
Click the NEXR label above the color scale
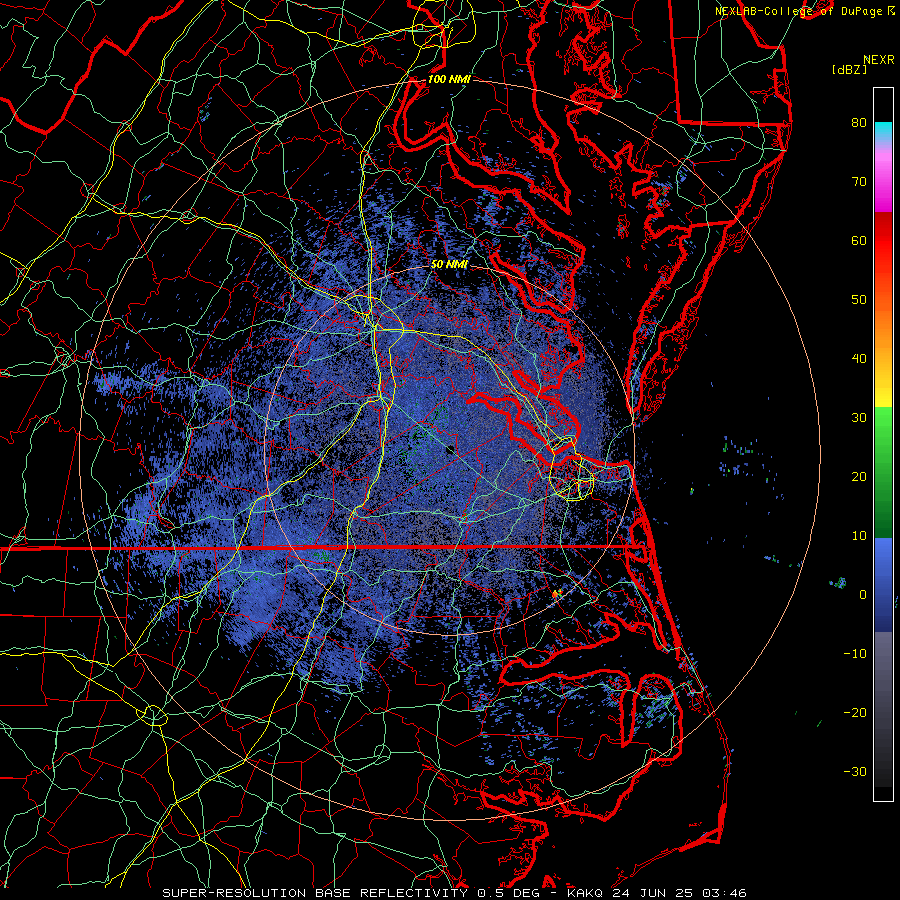pos(879,60)
